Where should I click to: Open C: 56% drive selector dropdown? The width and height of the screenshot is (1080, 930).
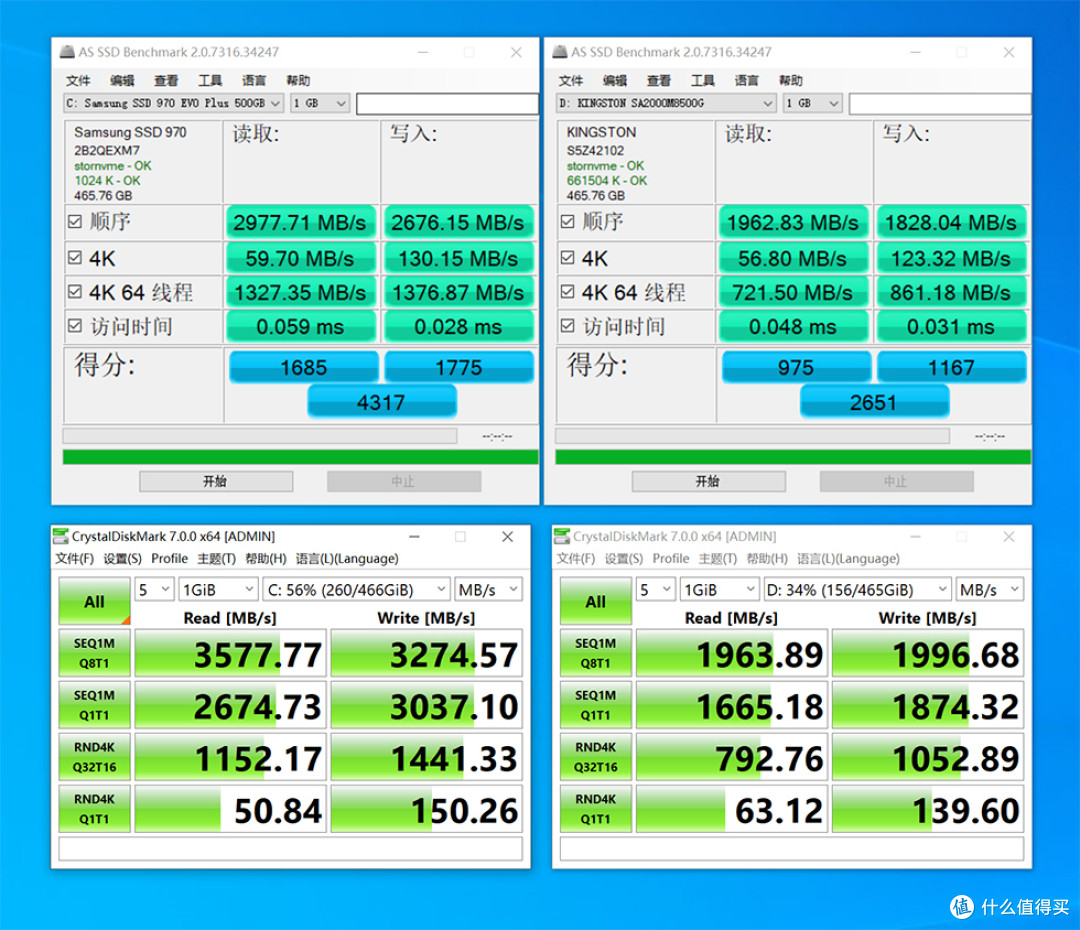(356, 590)
